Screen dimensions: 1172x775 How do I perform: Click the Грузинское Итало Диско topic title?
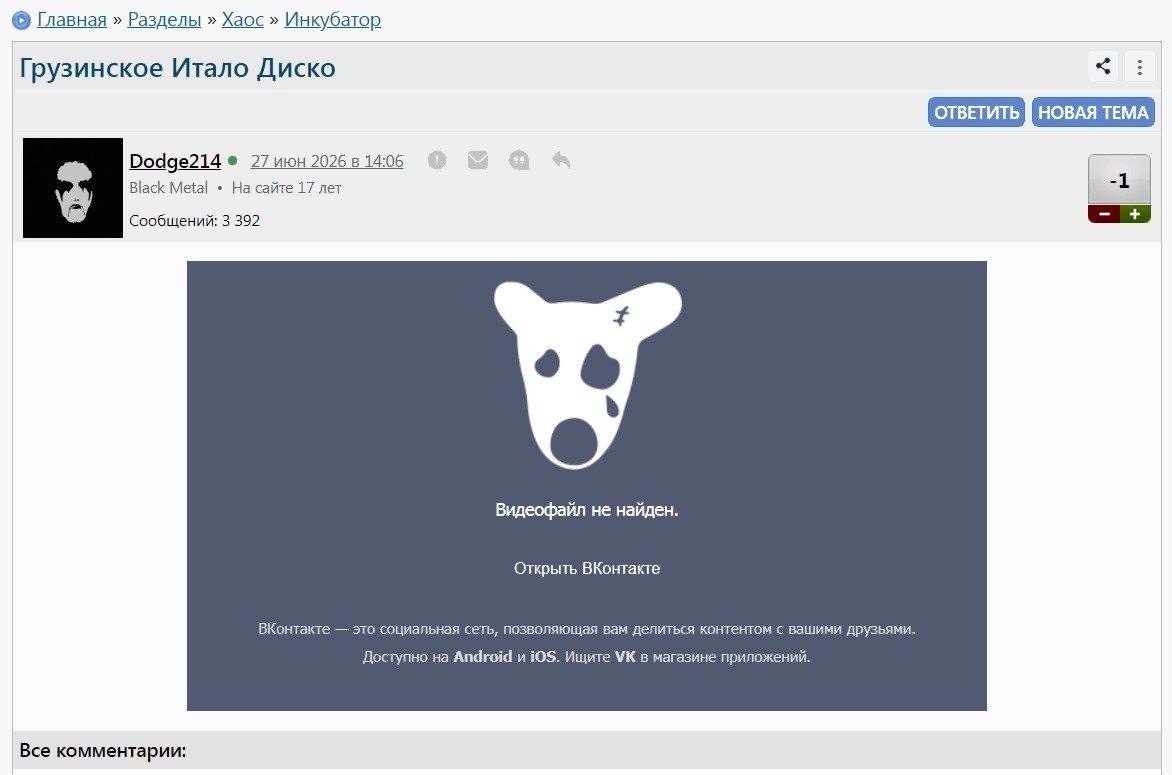pyautogui.click(x=177, y=68)
